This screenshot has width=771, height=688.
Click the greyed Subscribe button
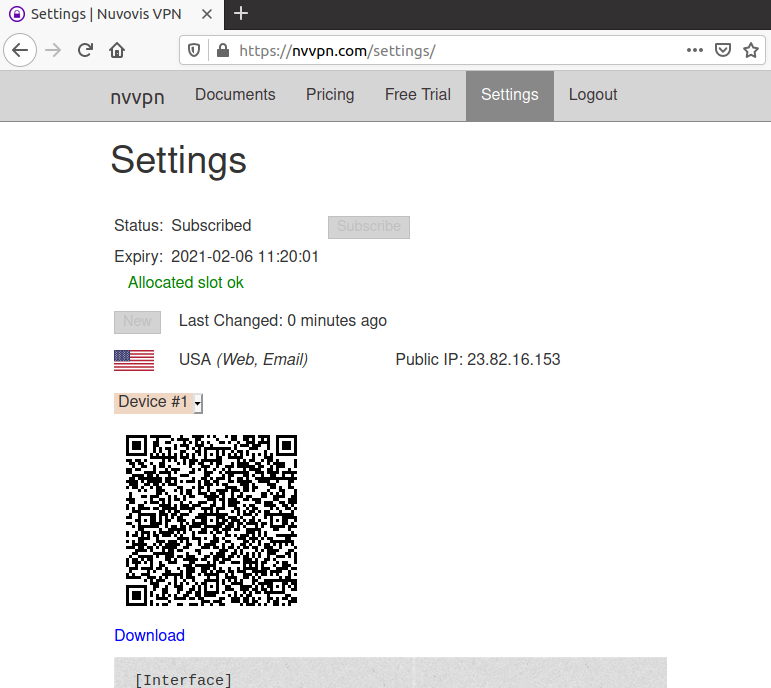(x=369, y=227)
